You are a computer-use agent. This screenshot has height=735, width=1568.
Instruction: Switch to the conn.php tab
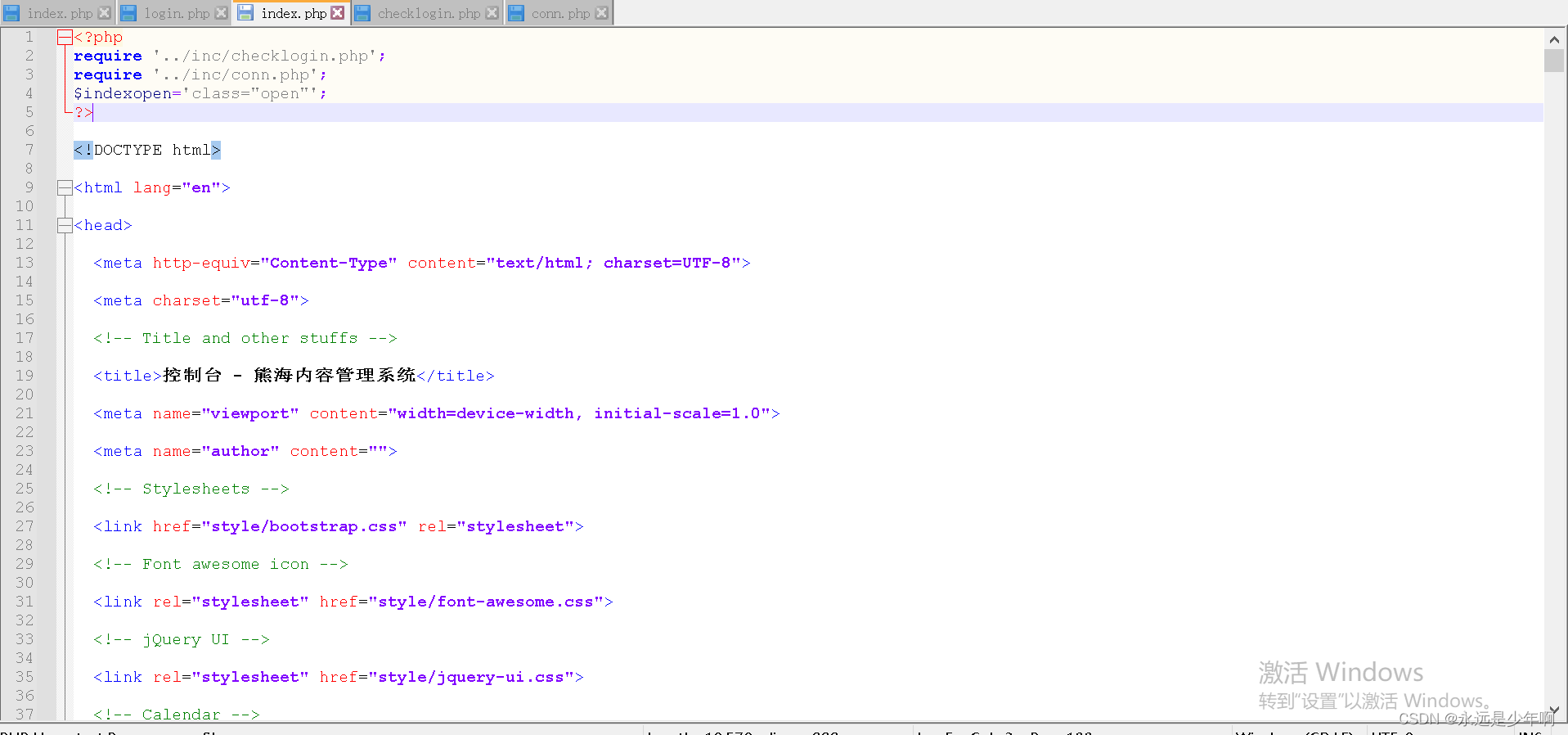(x=560, y=13)
